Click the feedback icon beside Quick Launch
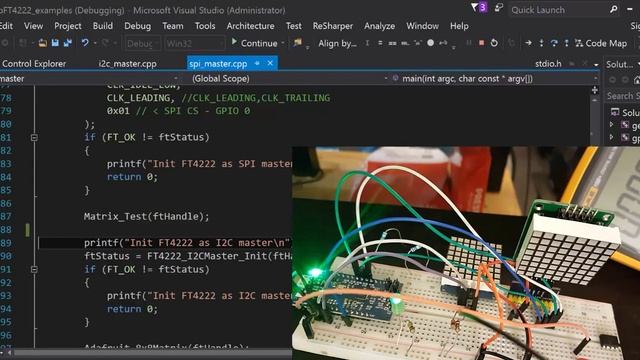640x360 pixels. [498, 8]
